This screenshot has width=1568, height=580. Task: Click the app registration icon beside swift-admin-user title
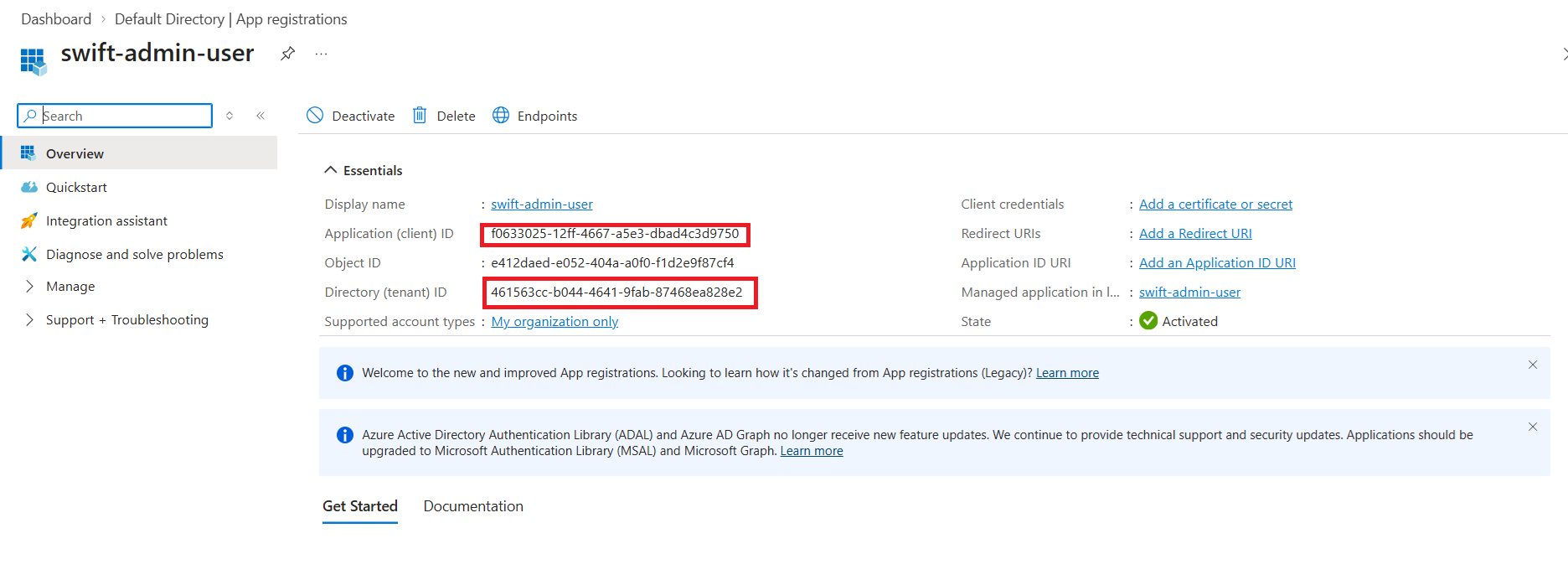tap(34, 61)
